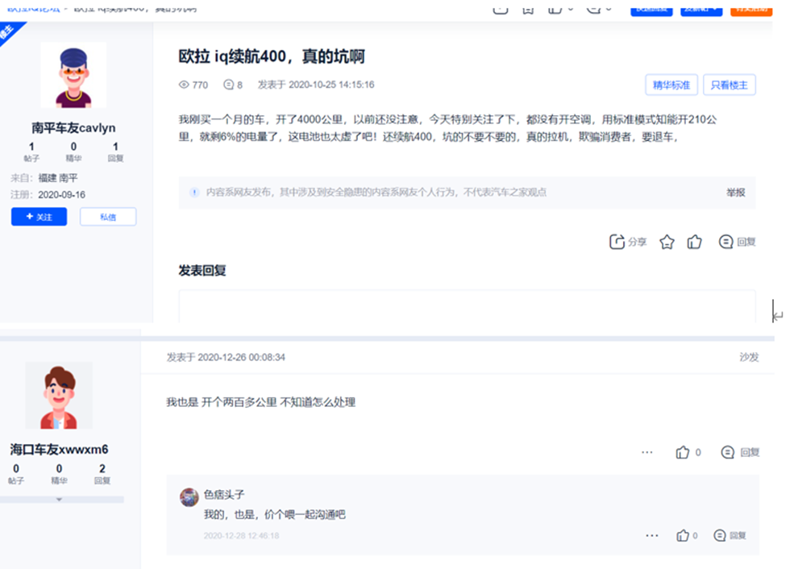The image size is (794, 569).
Task: Open 南平车友cavlyn's avatar image
Action: coord(73,75)
